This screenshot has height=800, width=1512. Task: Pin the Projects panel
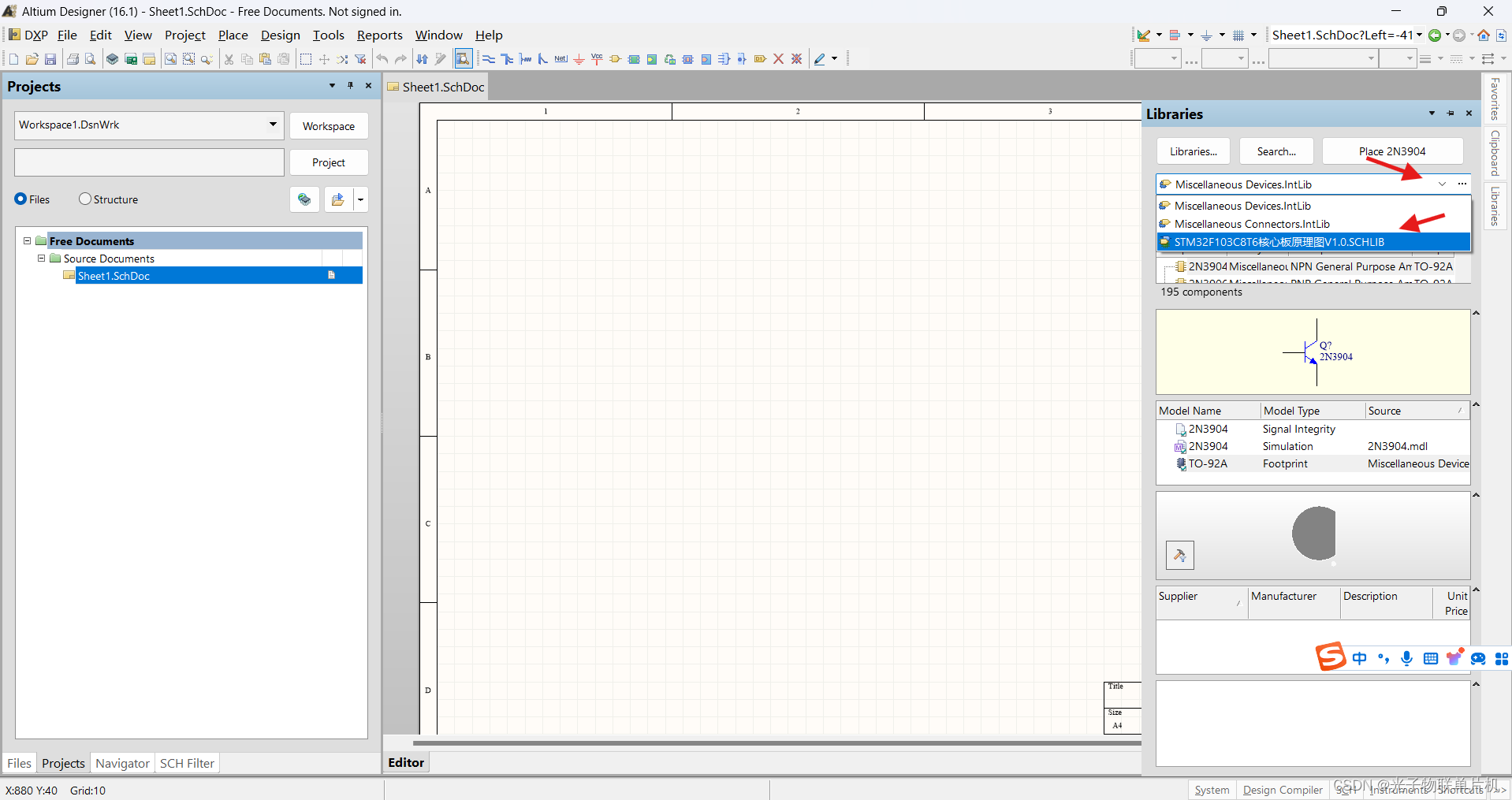350,86
